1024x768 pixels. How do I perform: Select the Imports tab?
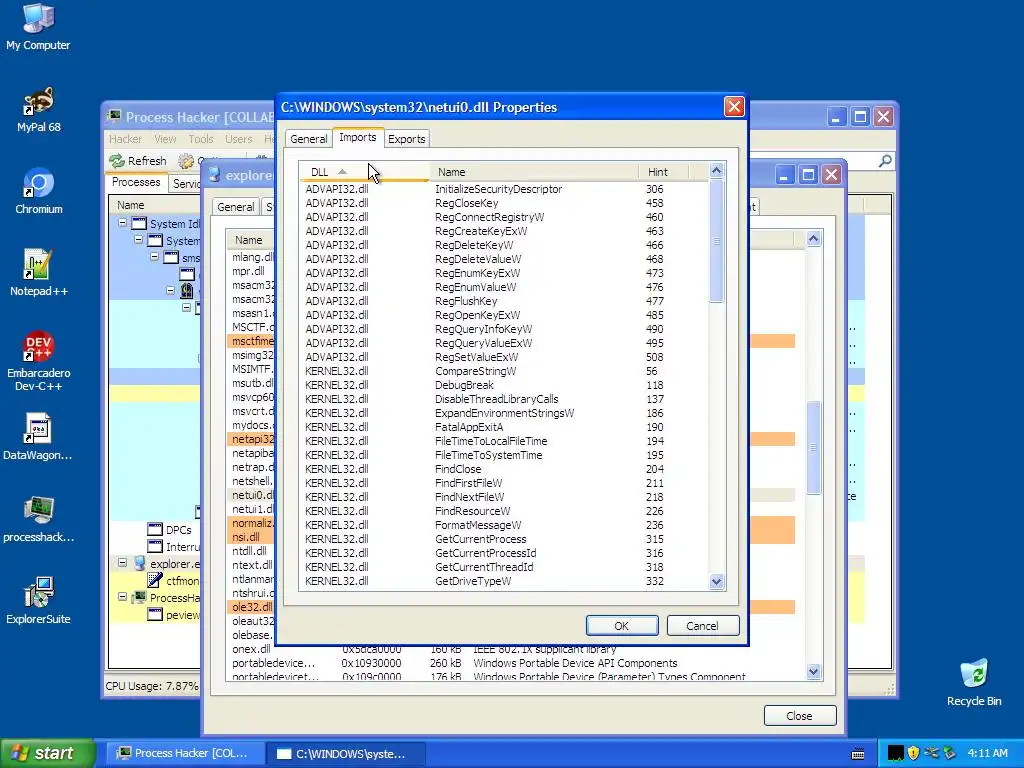point(358,137)
